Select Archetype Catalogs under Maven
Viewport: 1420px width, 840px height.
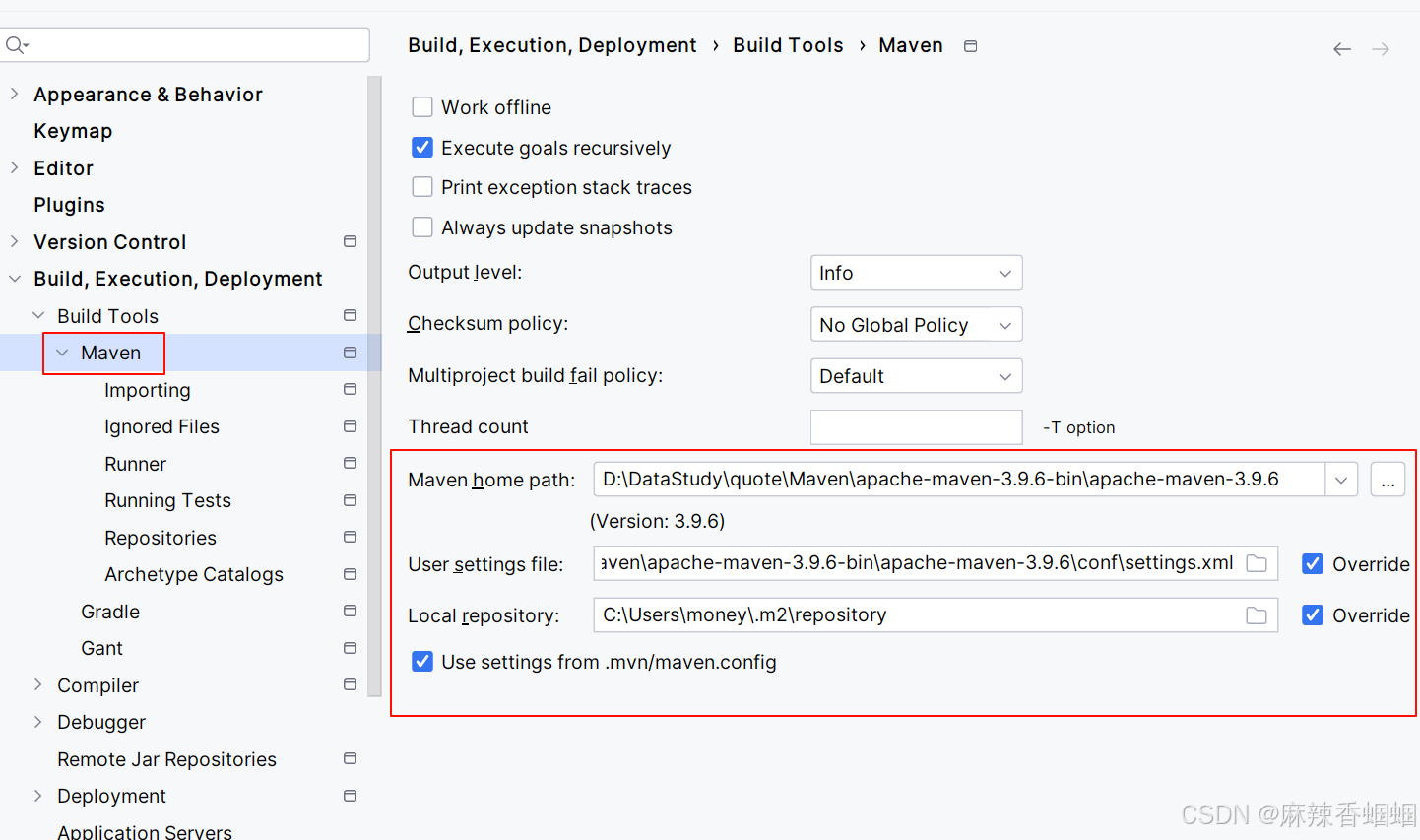[x=194, y=574]
